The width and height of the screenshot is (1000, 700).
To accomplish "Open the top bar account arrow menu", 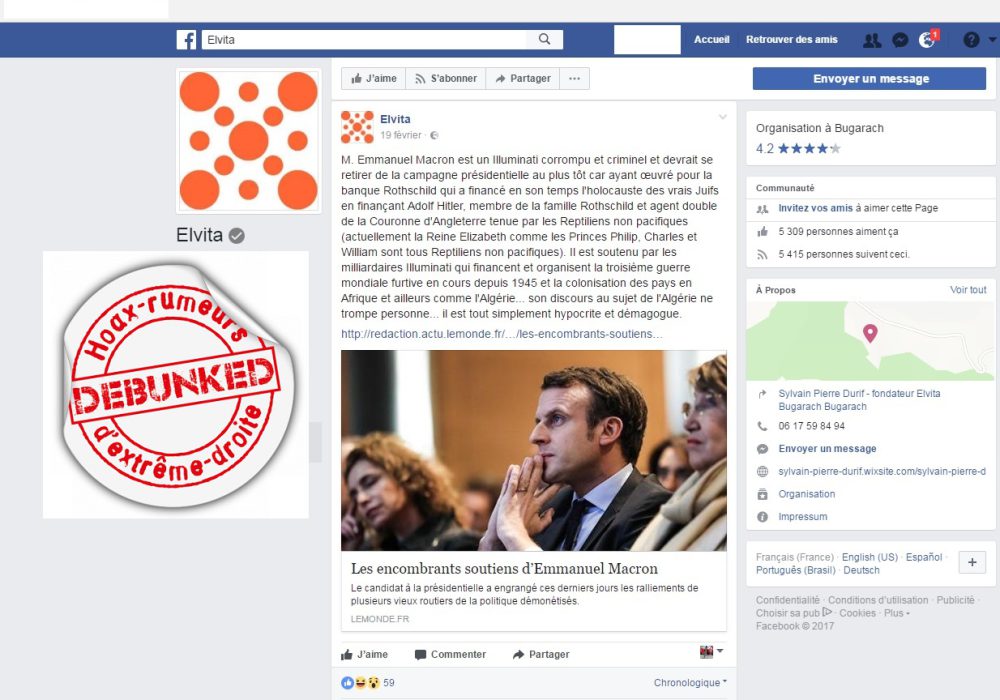I will coord(992,40).
